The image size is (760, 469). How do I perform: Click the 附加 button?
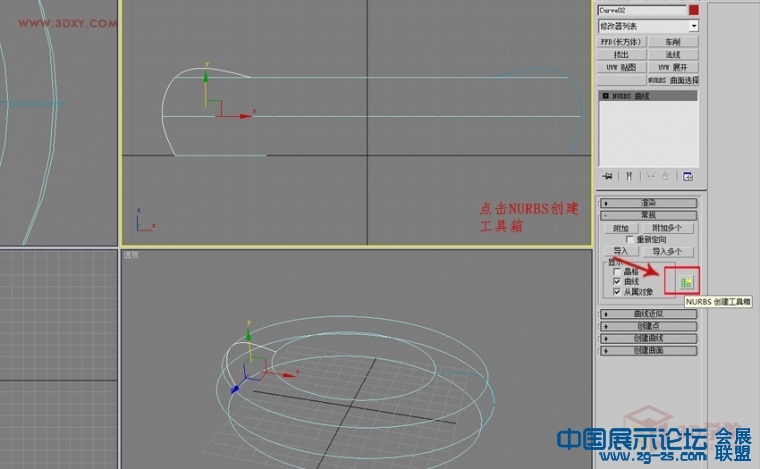(x=621, y=228)
